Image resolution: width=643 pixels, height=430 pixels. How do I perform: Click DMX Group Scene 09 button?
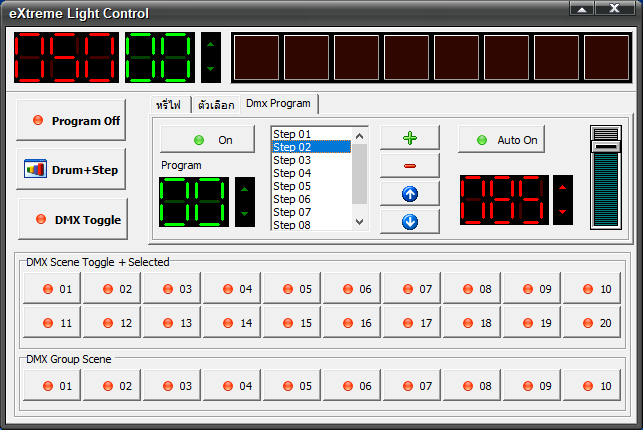532,386
